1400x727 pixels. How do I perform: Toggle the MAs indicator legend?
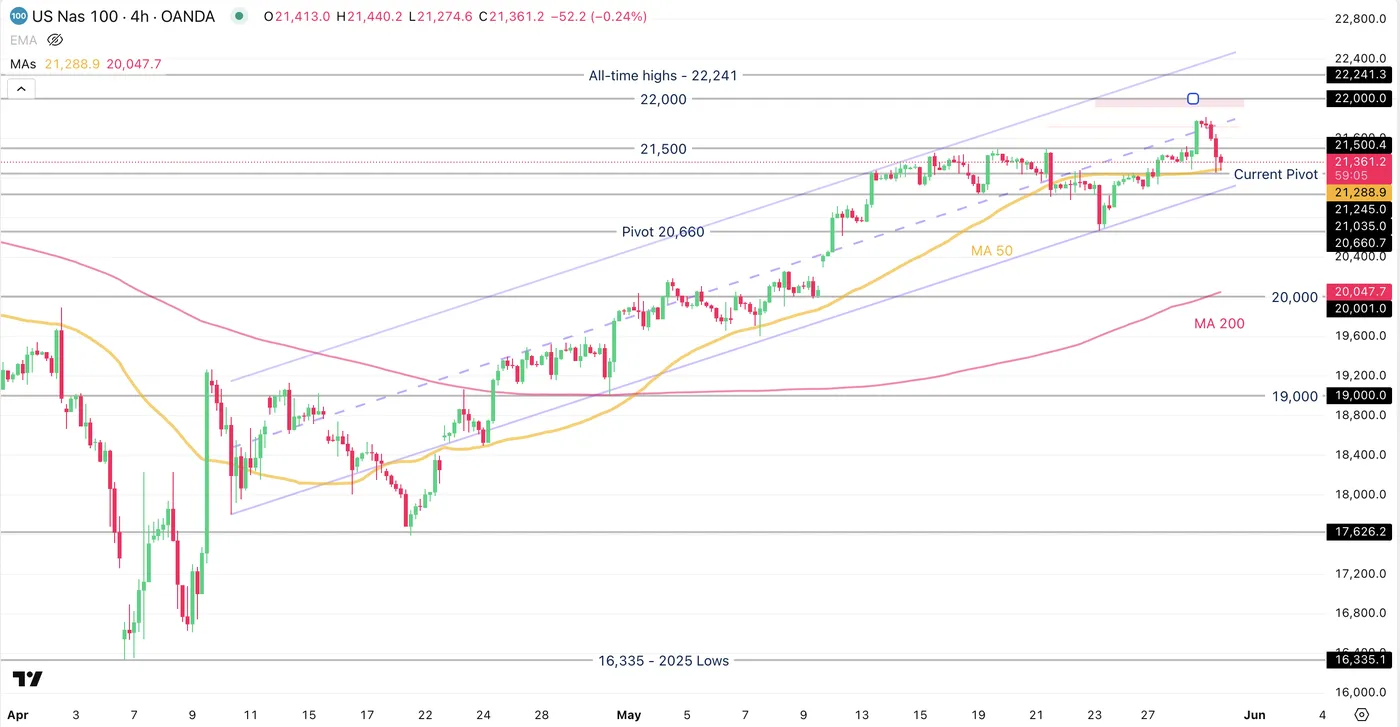pos(24,64)
